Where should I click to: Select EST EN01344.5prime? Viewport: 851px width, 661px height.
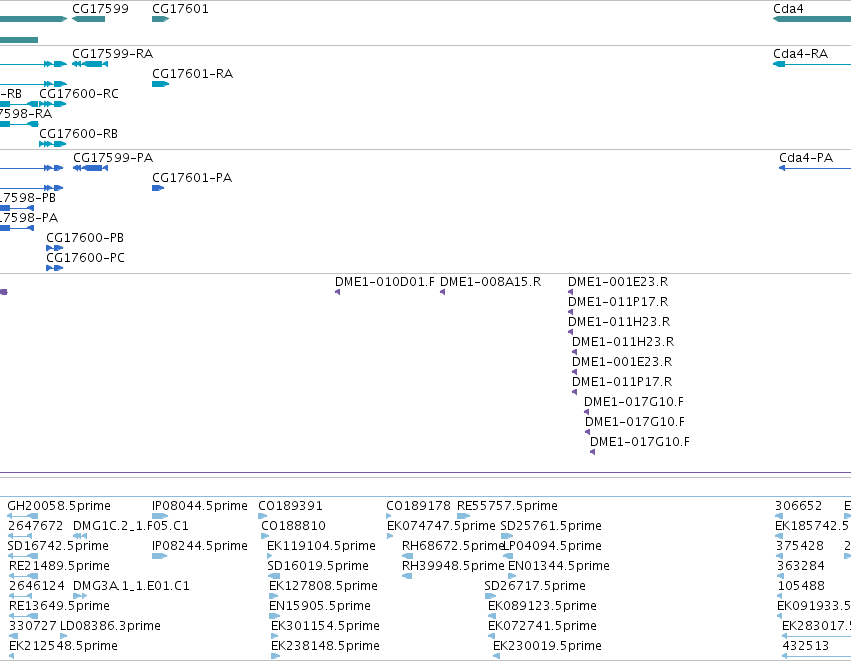(558, 566)
